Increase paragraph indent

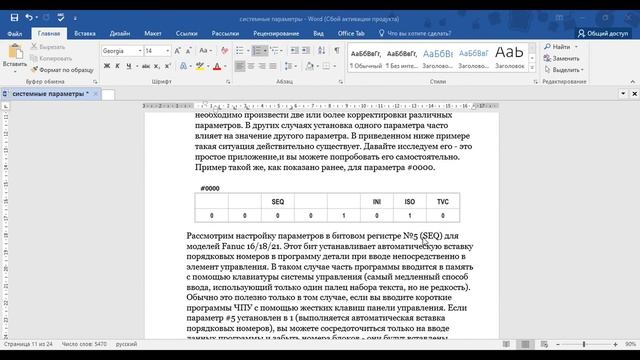click(x=306, y=51)
